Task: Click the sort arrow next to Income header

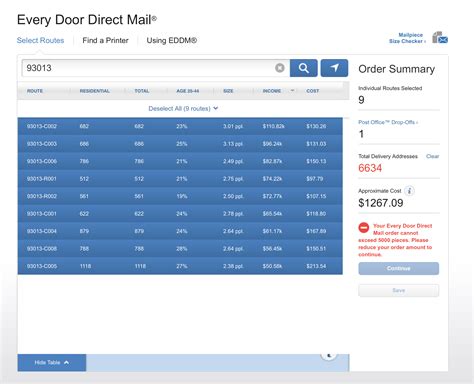Action: coord(292,91)
